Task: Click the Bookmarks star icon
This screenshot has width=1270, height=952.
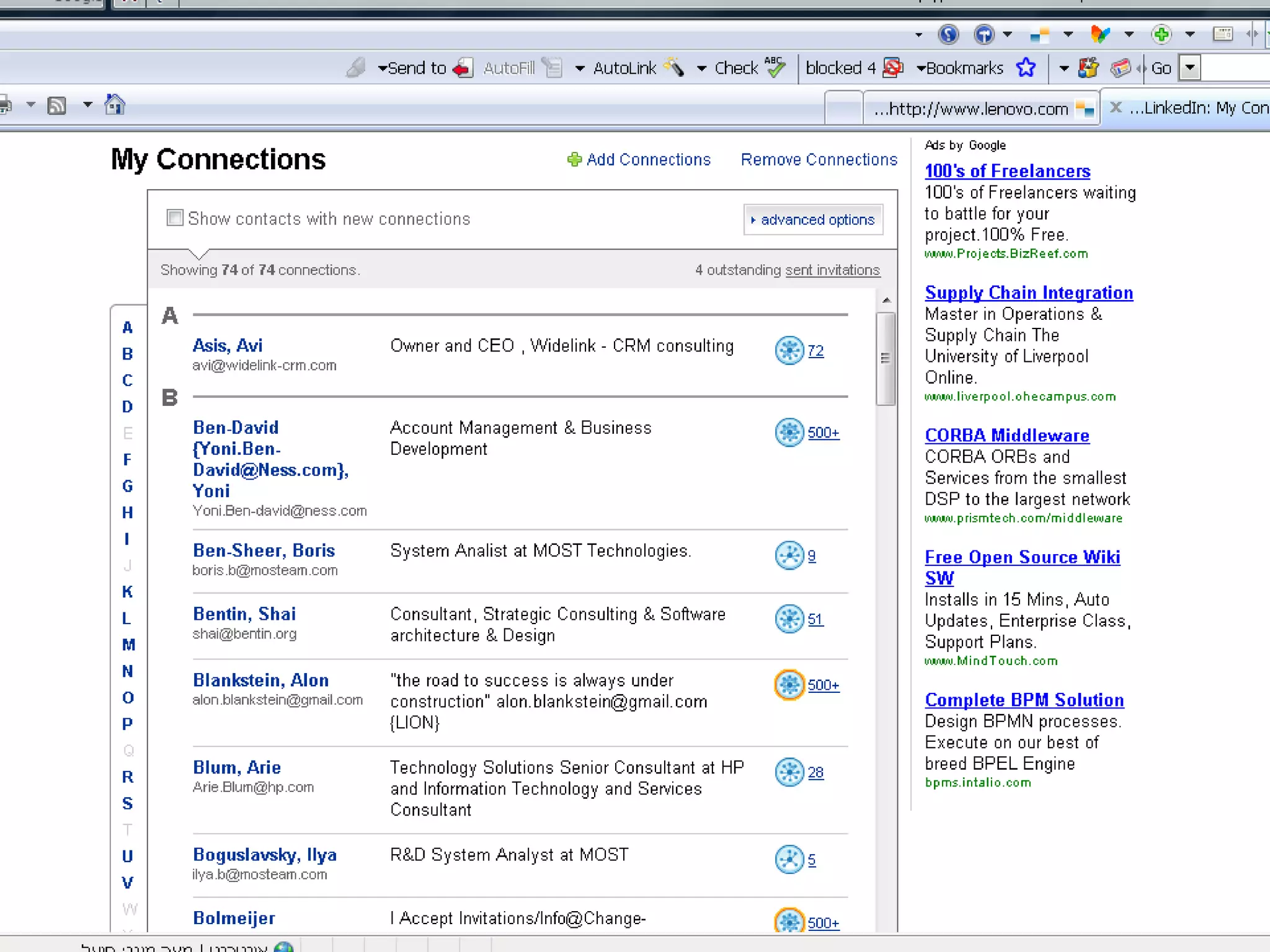Action: coord(1026,68)
